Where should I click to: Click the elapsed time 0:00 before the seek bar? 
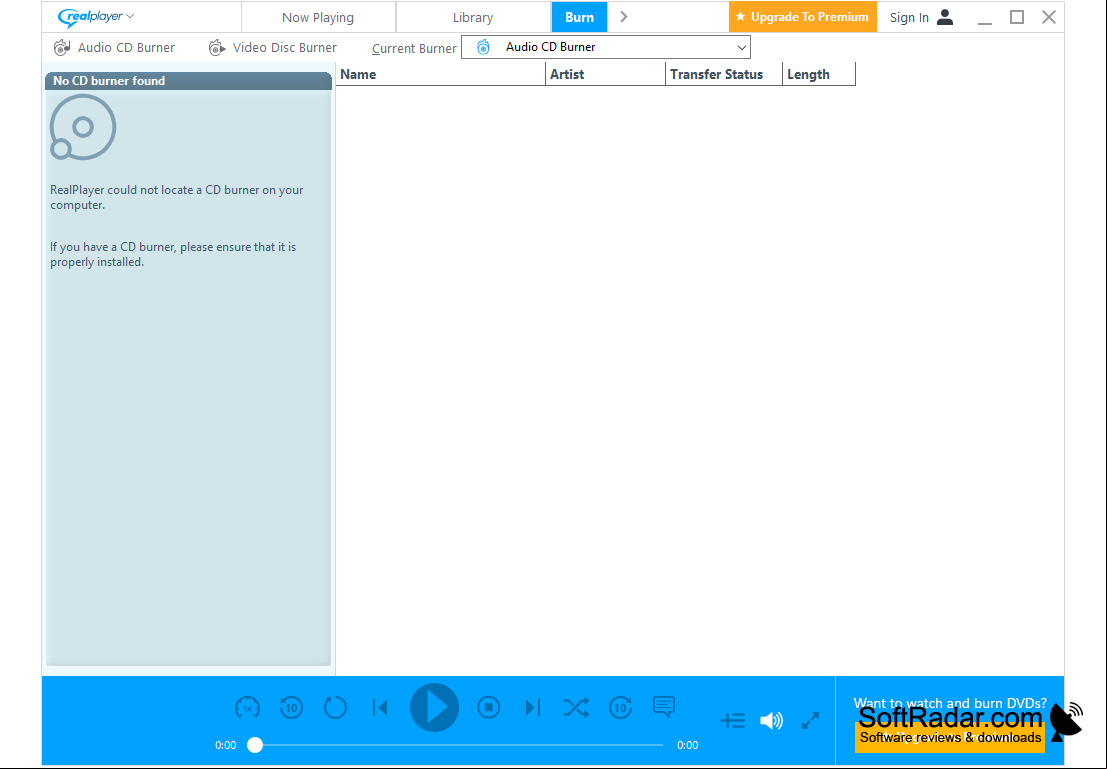tap(225, 745)
